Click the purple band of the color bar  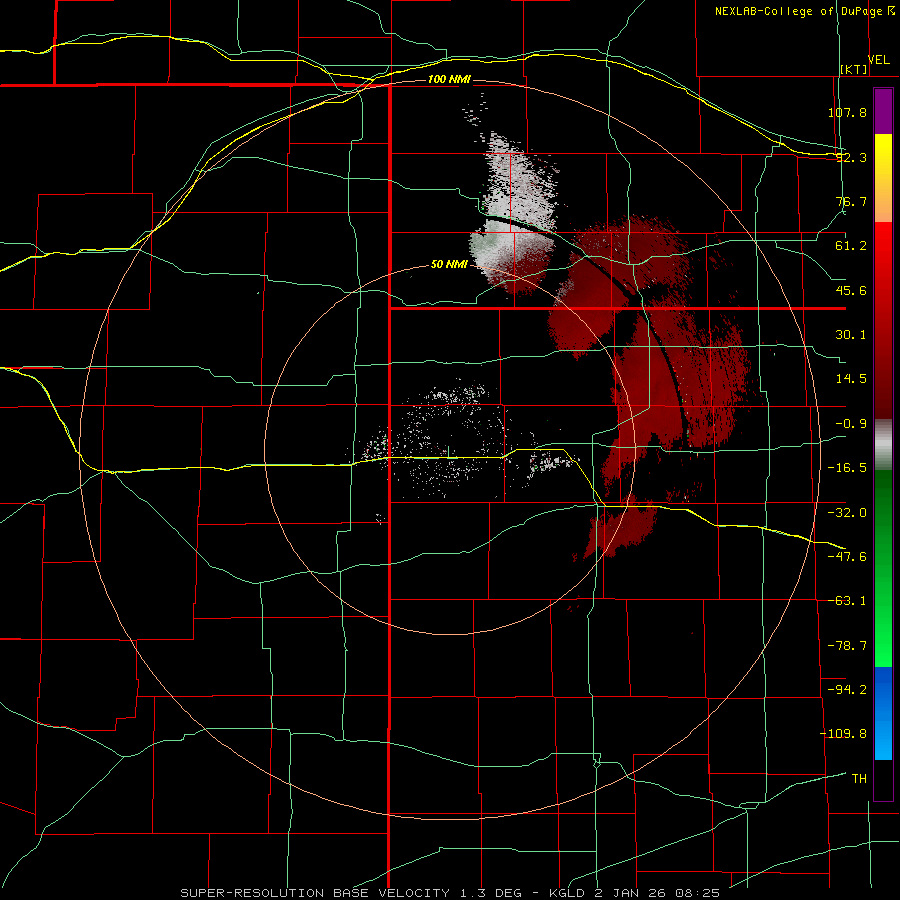click(883, 111)
